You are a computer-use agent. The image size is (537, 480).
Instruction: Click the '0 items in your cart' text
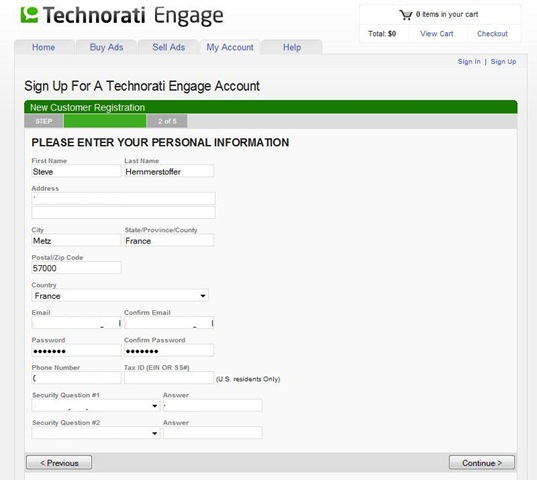447,14
